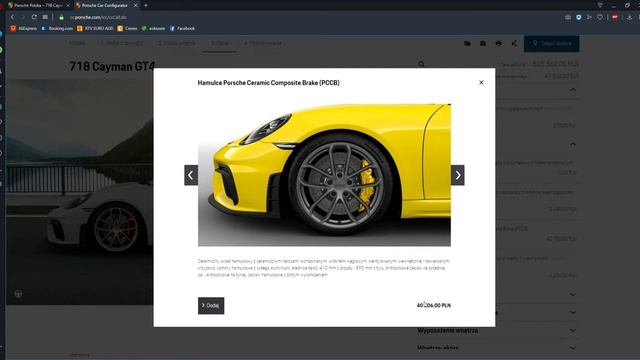Screen dimensions: 640x360
Task: Open the browser downloads icon
Action: click(x=629, y=17)
